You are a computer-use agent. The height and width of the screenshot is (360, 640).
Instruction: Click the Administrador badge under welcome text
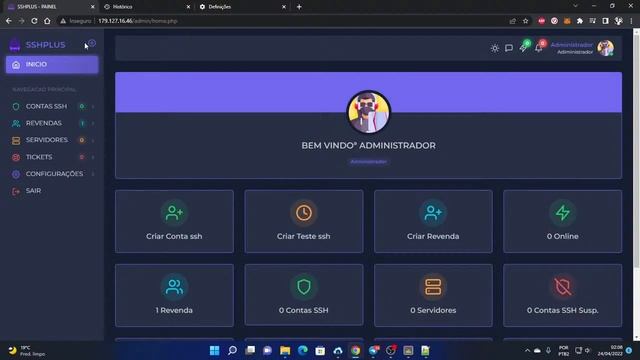tap(369, 162)
